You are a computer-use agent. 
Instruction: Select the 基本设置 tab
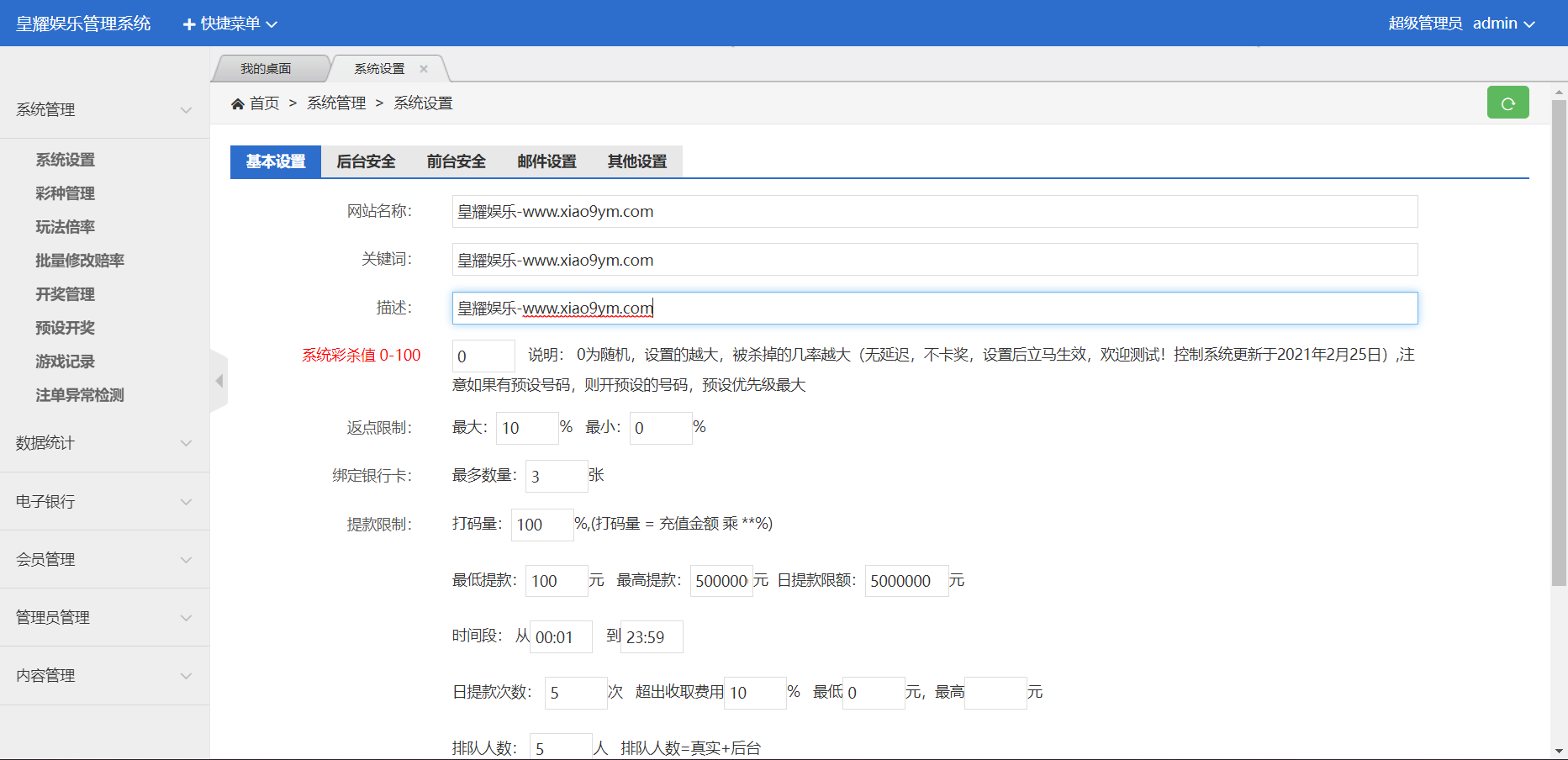(x=276, y=161)
